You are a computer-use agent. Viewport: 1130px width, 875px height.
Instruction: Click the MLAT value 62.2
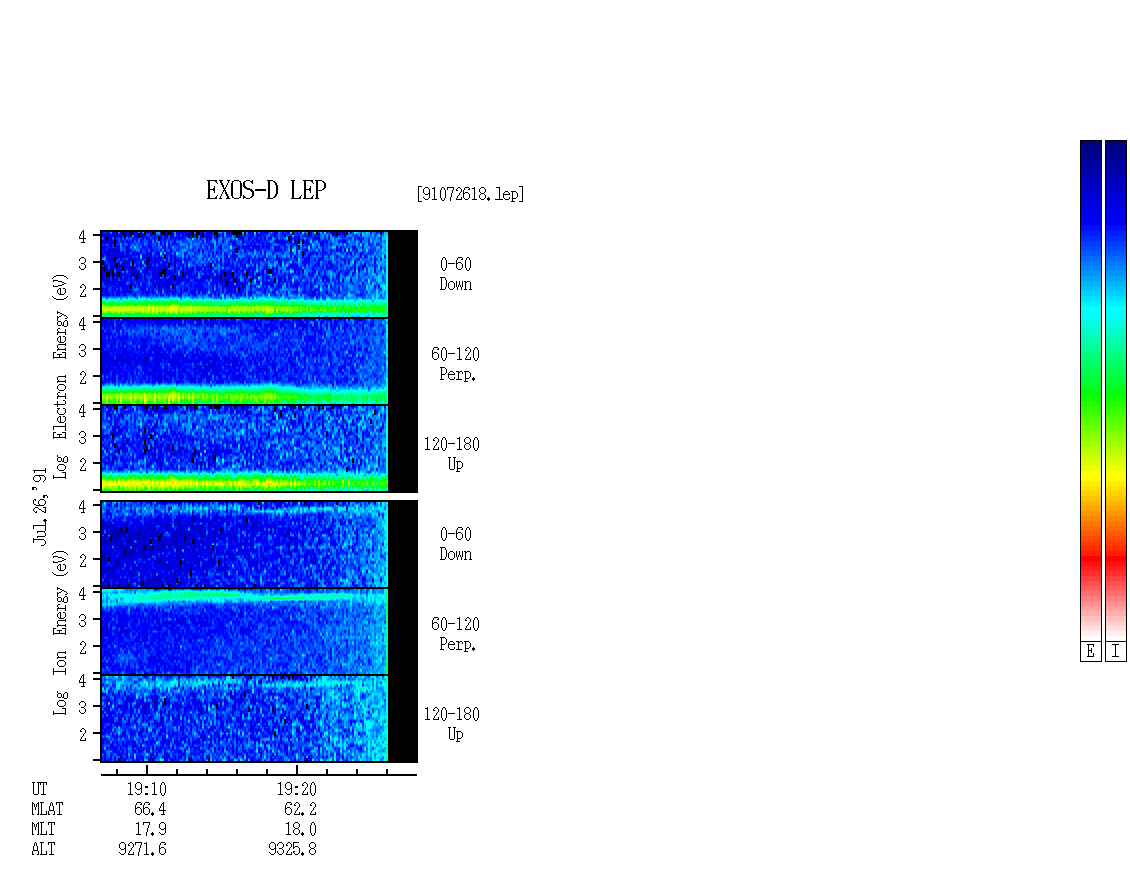pos(300,809)
